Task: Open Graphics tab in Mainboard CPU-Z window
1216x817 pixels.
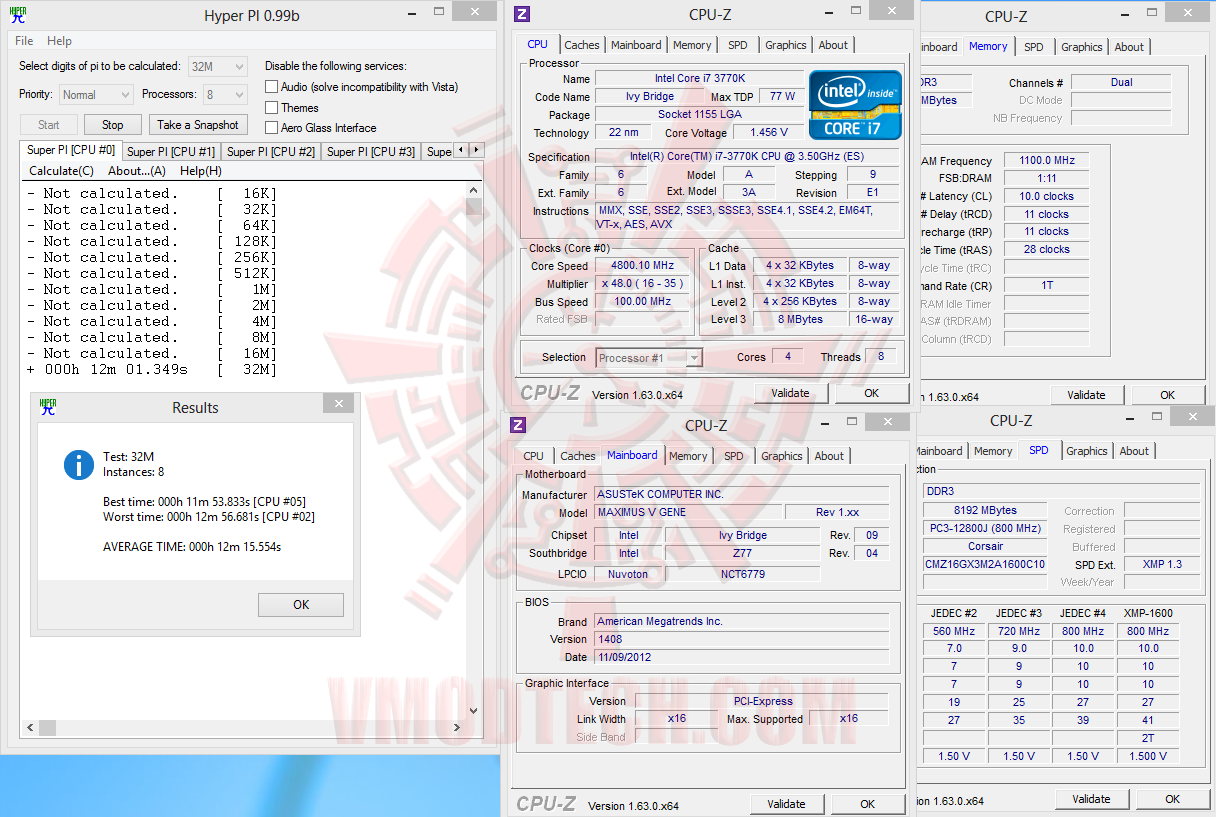Action: [782, 456]
